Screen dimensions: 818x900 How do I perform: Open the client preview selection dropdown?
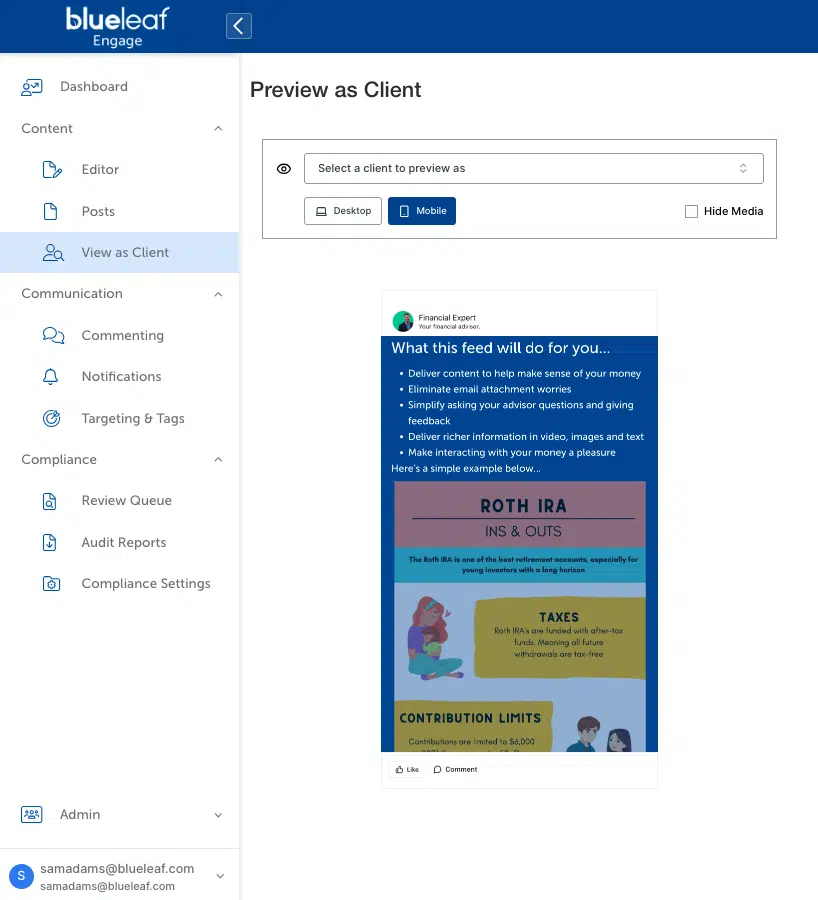pyautogui.click(x=533, y=168)
